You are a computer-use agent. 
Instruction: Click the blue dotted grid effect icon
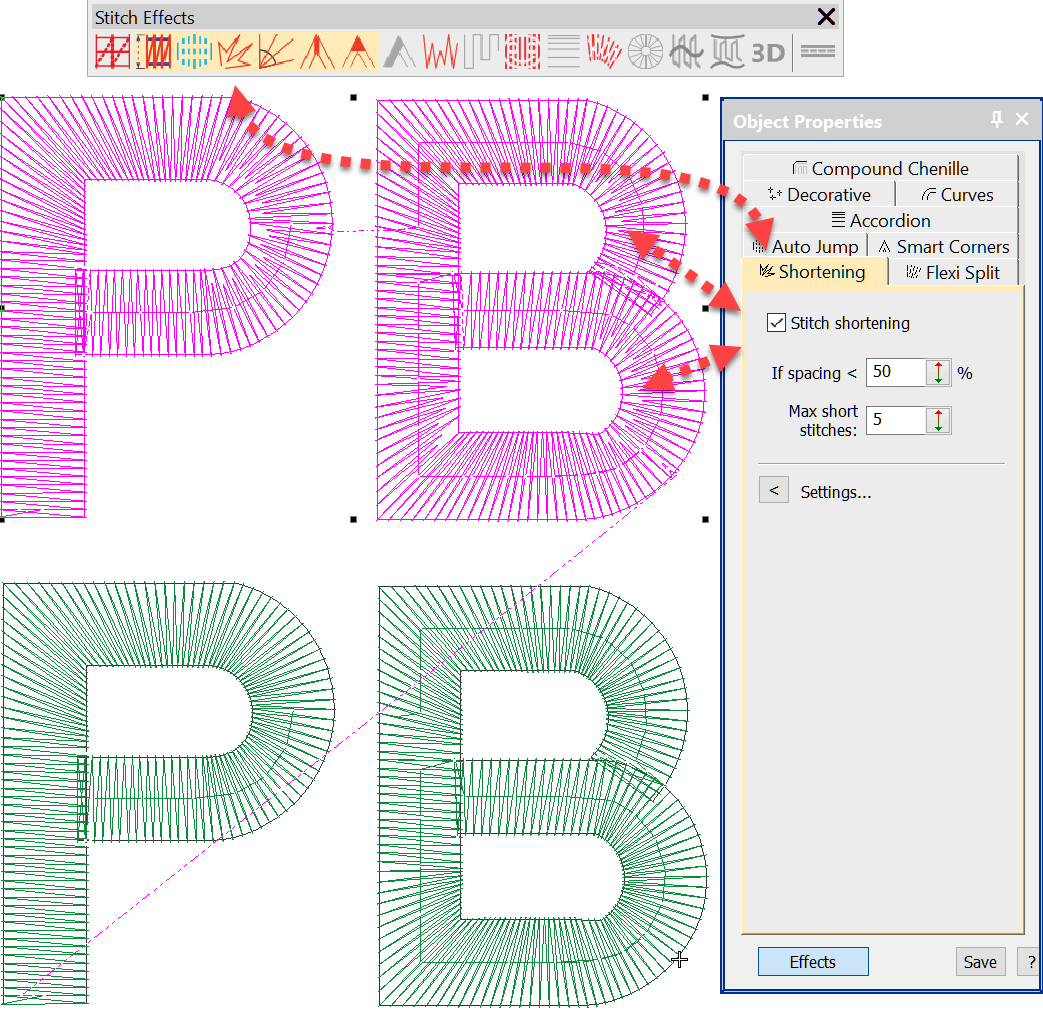[194, 51]
